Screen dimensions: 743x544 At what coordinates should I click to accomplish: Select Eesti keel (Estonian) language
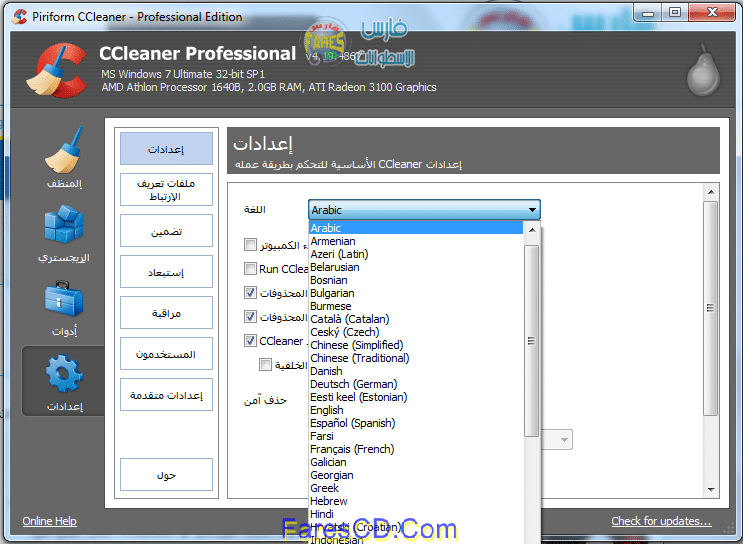[416, 397]
